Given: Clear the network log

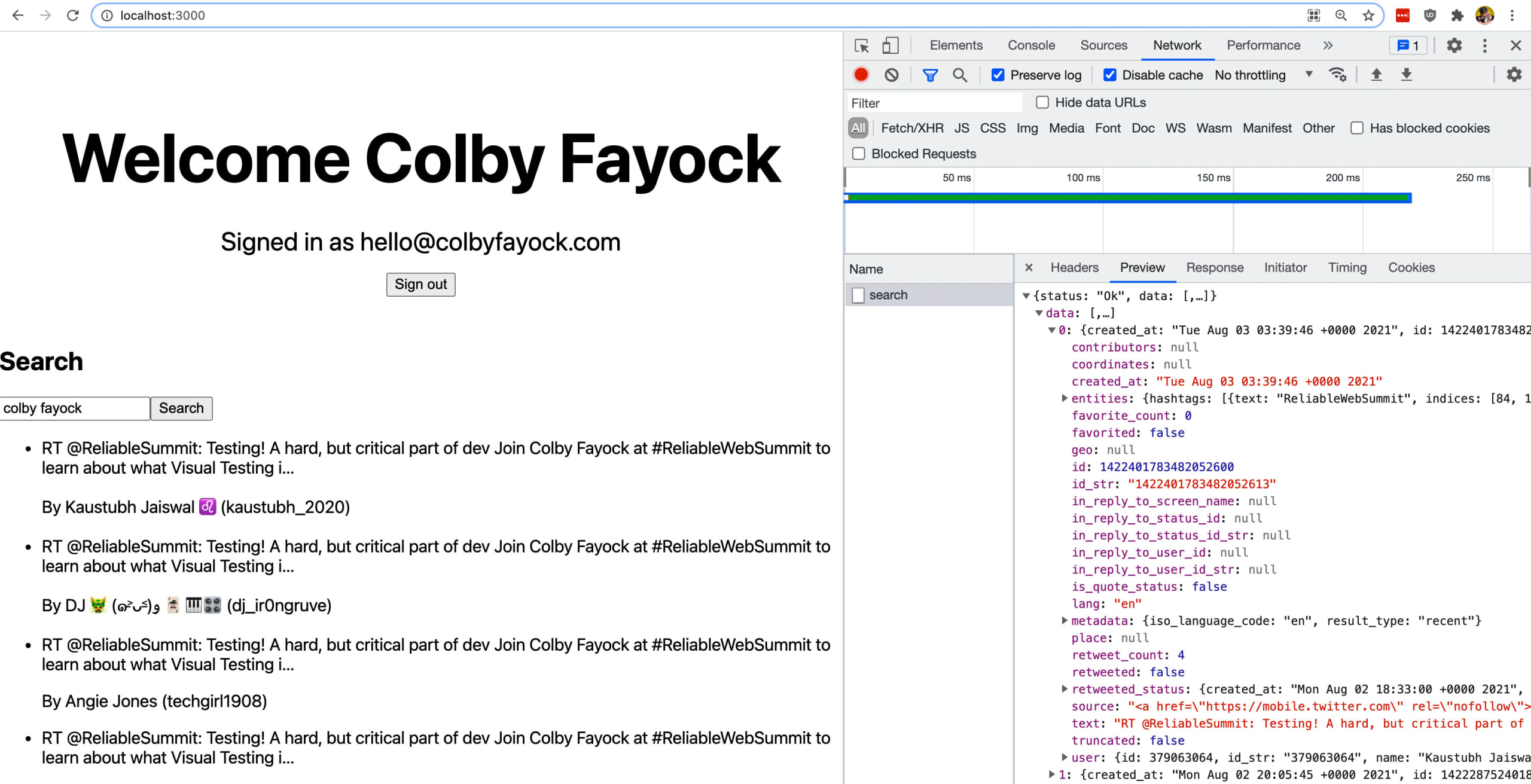Looking at the screenshot, I should 891,75.
